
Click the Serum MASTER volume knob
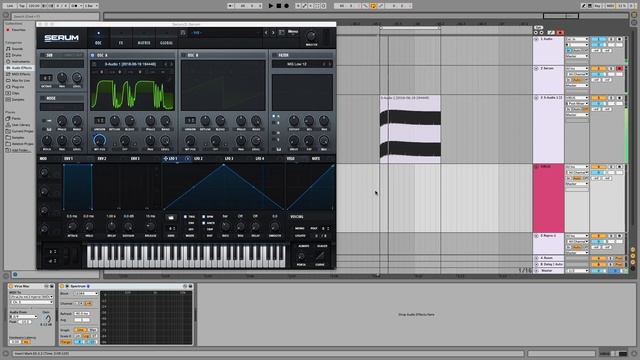(x=311, y=36)
